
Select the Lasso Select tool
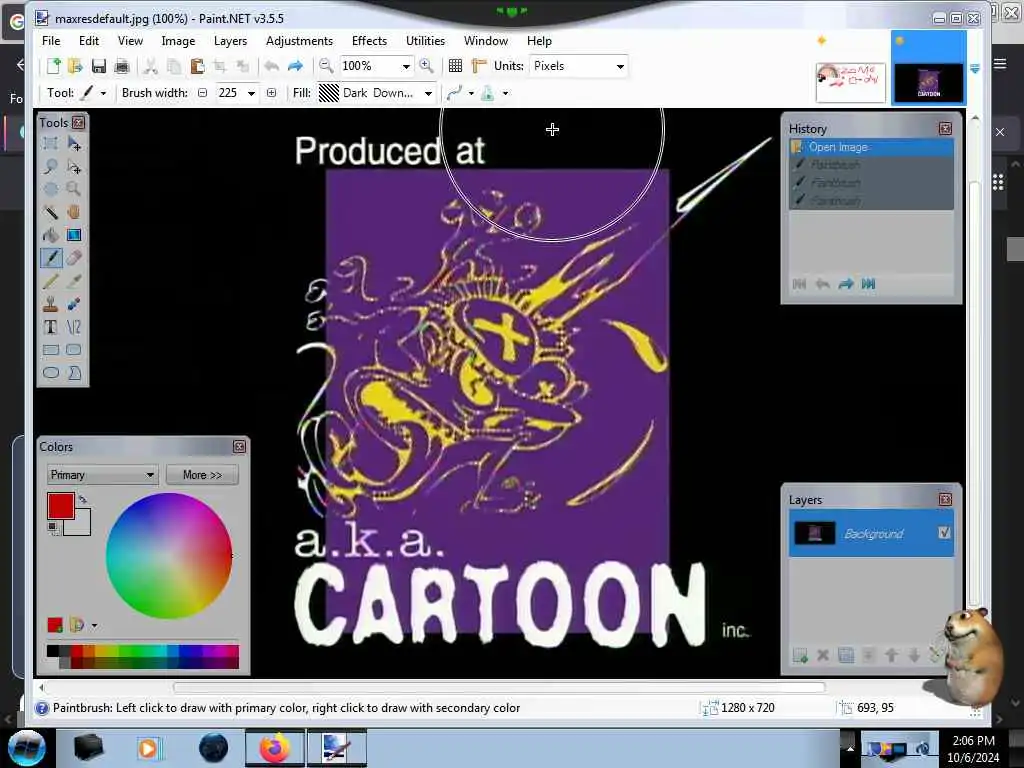click(x=50, y=167)
